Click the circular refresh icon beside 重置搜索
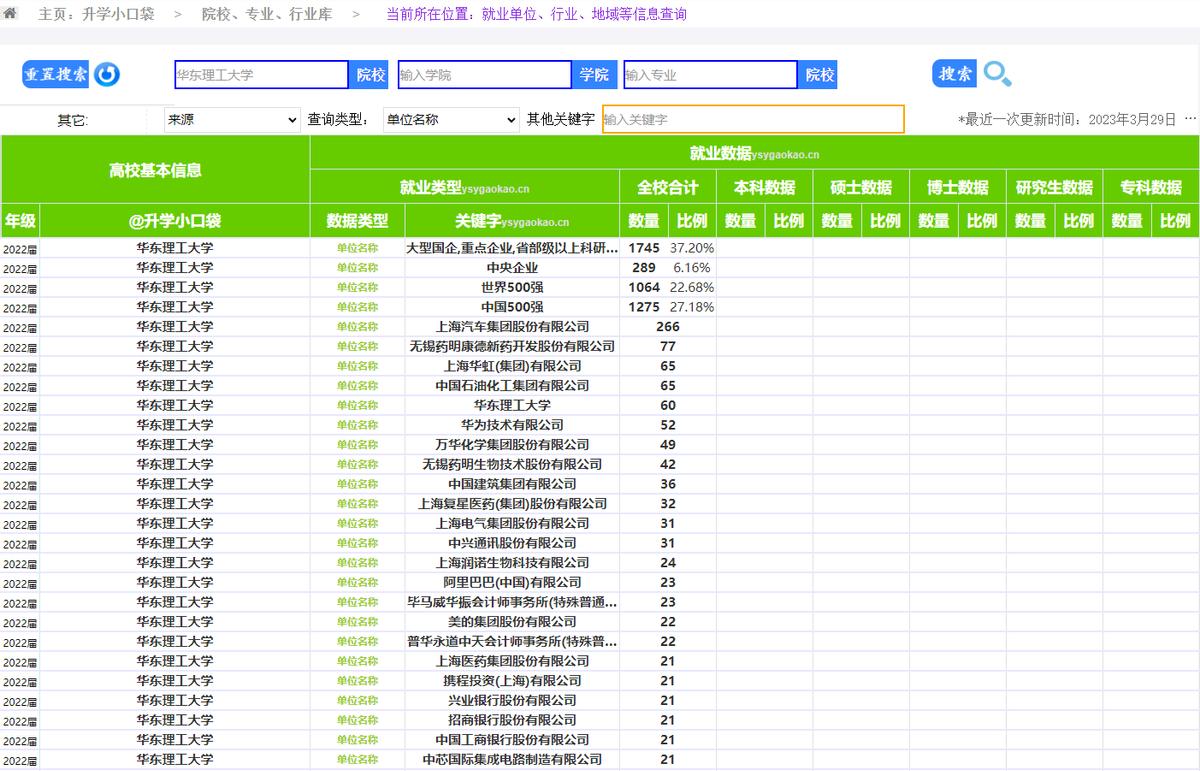Screen dimensions: 1200x771 (107, 74)
